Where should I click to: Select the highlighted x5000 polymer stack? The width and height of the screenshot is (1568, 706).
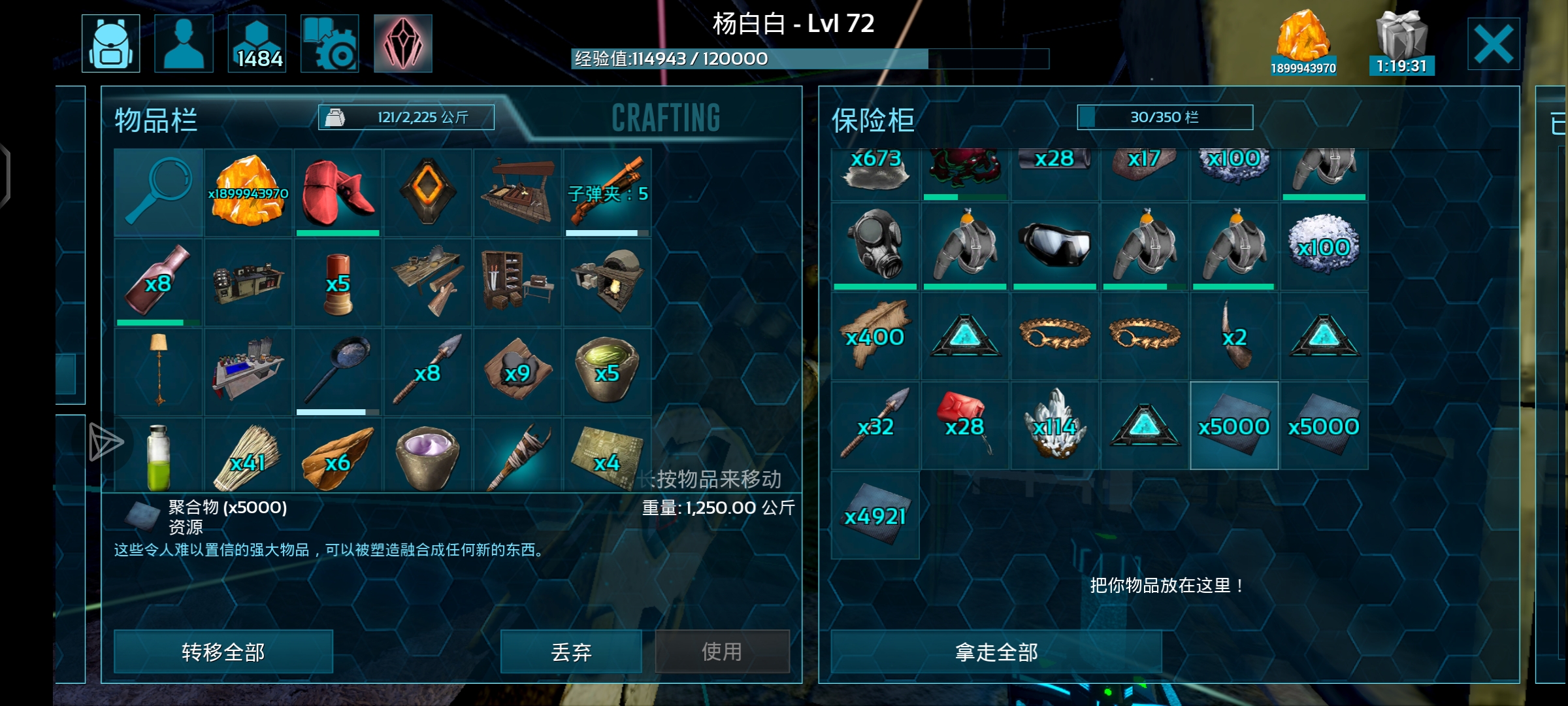1234,426
